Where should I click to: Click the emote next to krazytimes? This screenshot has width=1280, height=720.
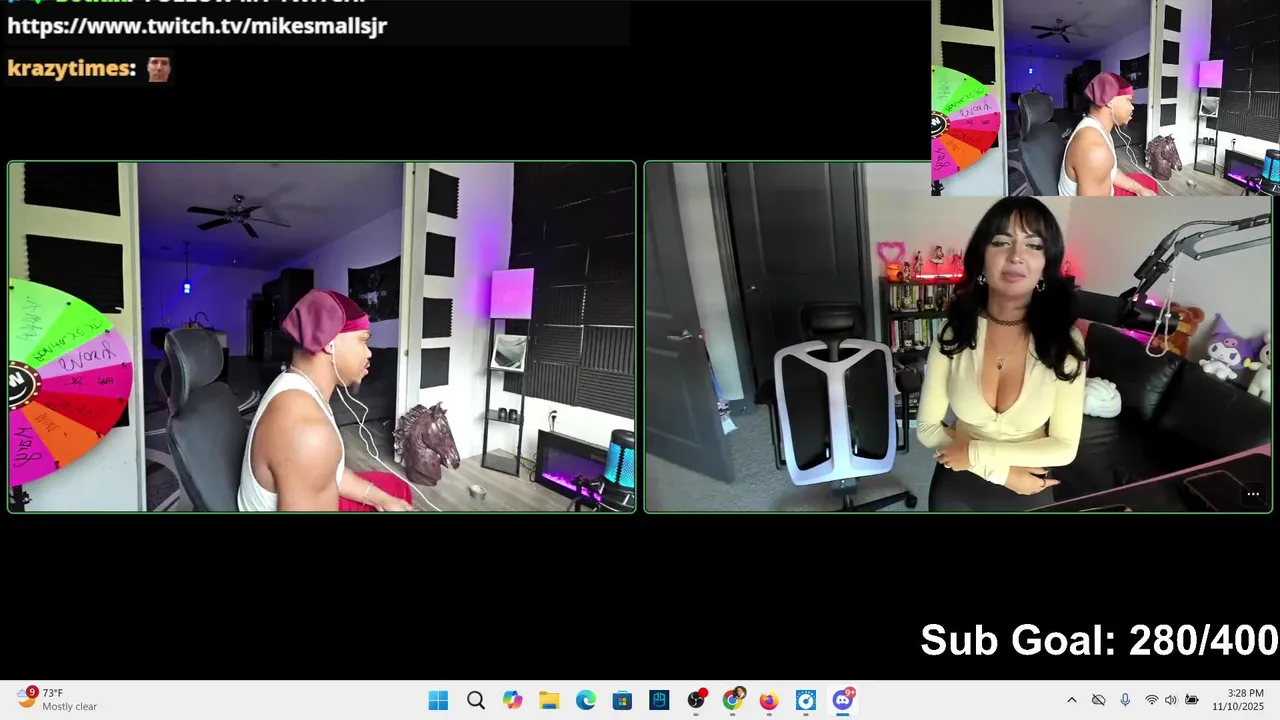pos(159,69)
